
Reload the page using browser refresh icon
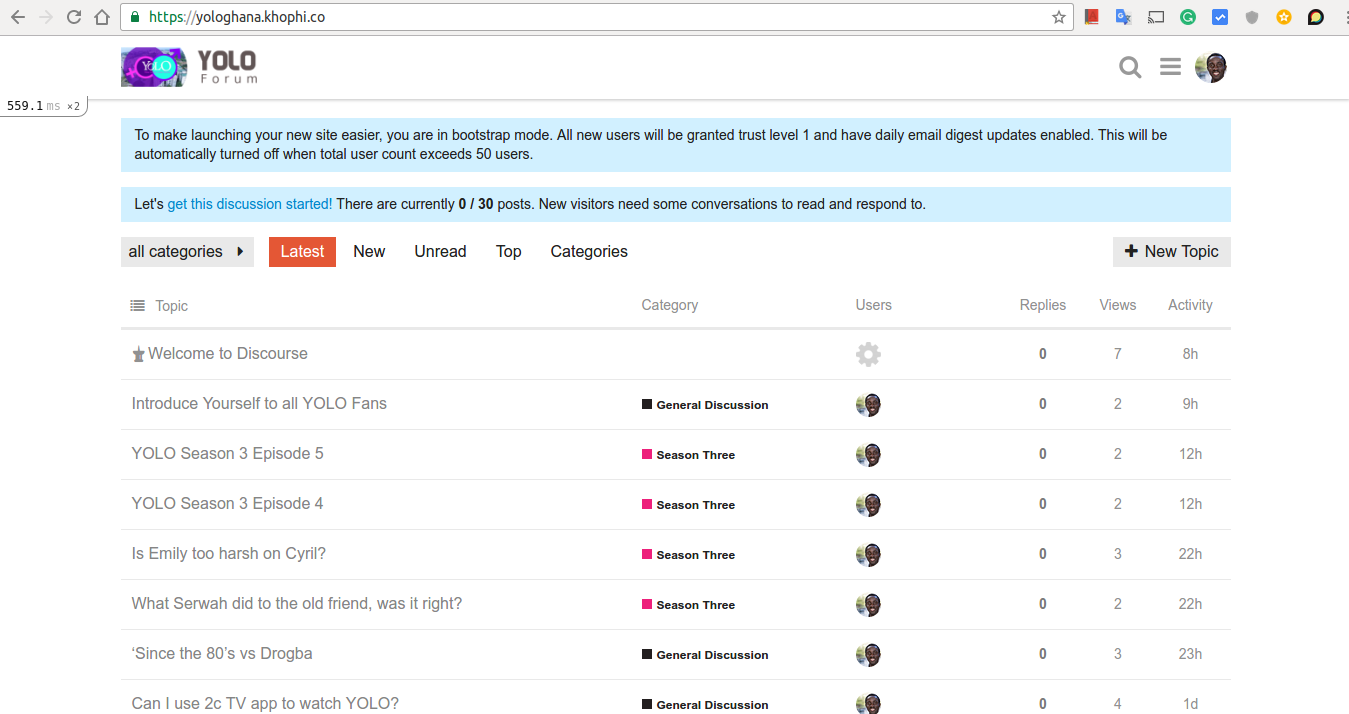[74, 17]
